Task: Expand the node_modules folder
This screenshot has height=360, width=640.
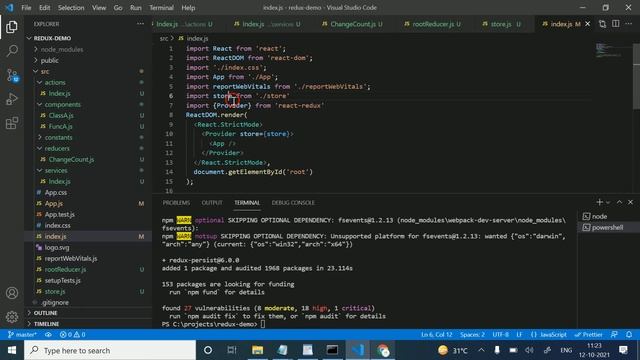Action: click(x=88, y=49)
